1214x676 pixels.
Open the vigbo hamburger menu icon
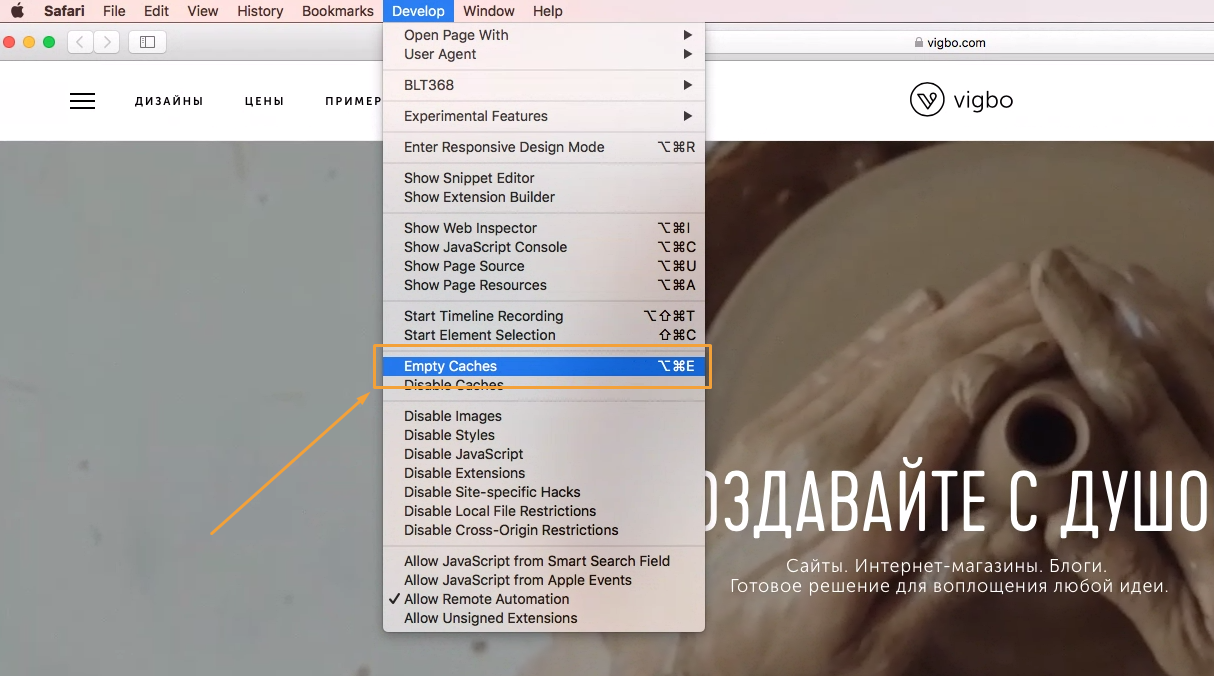tap(82, 101)
